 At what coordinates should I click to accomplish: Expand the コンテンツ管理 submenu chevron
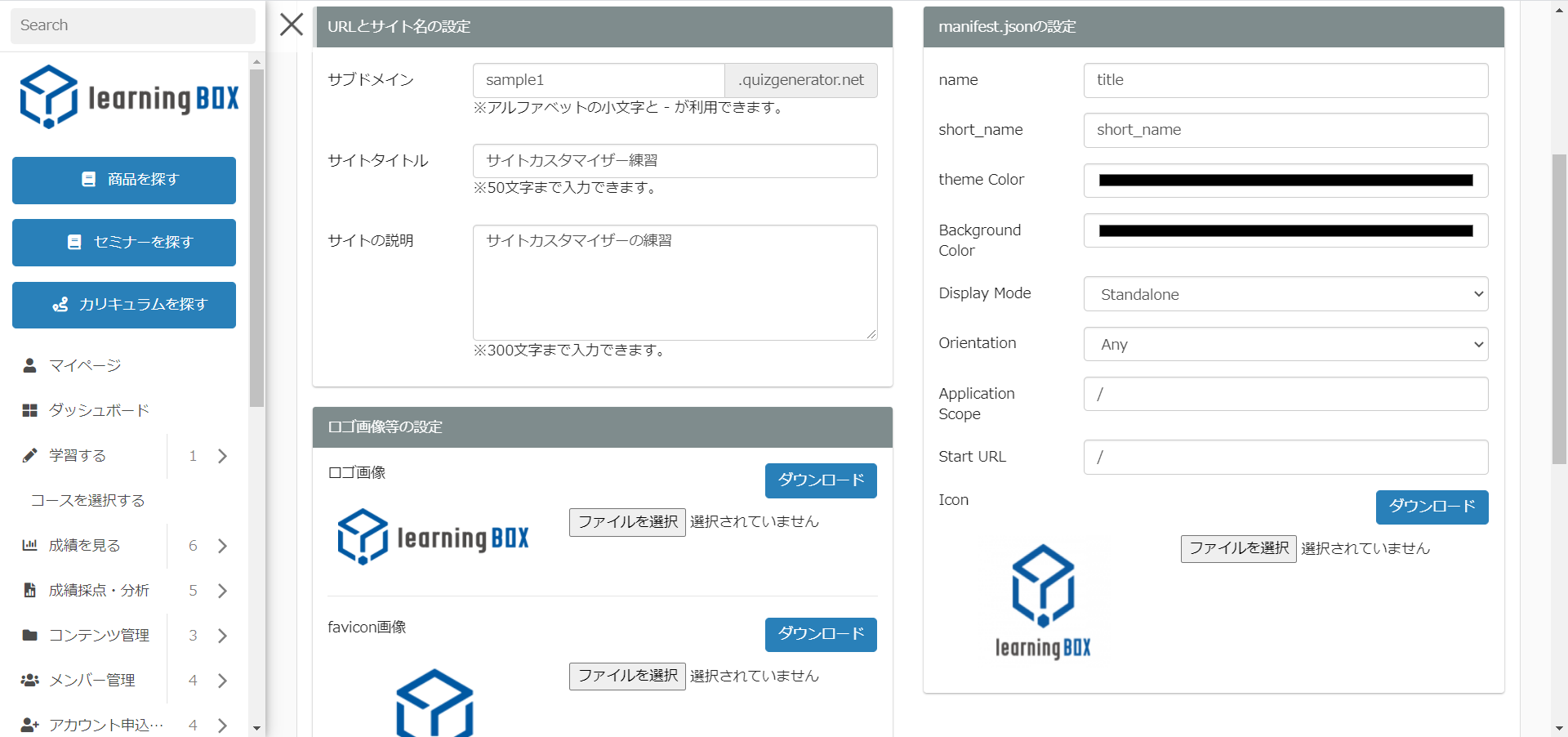[x=222, y=636]
